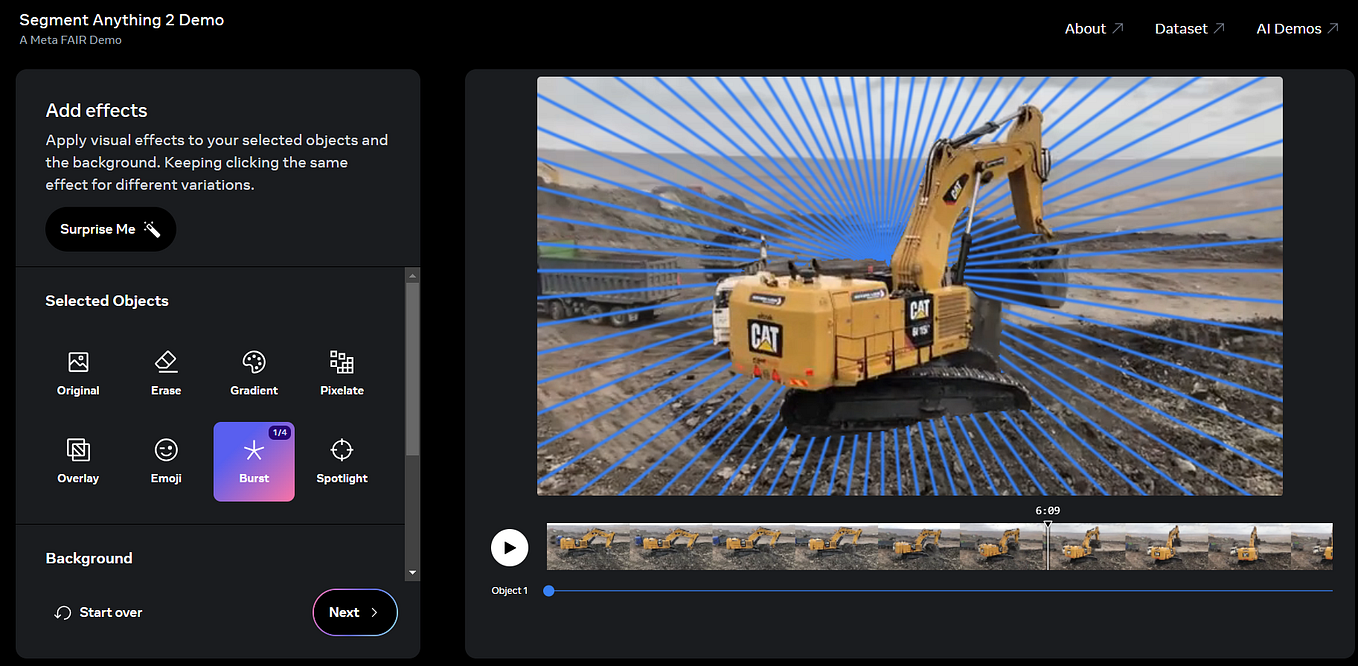This screenshot has width=1358, height=666.
Task: Click Start over to reset the demo
Action: point(98,611)
